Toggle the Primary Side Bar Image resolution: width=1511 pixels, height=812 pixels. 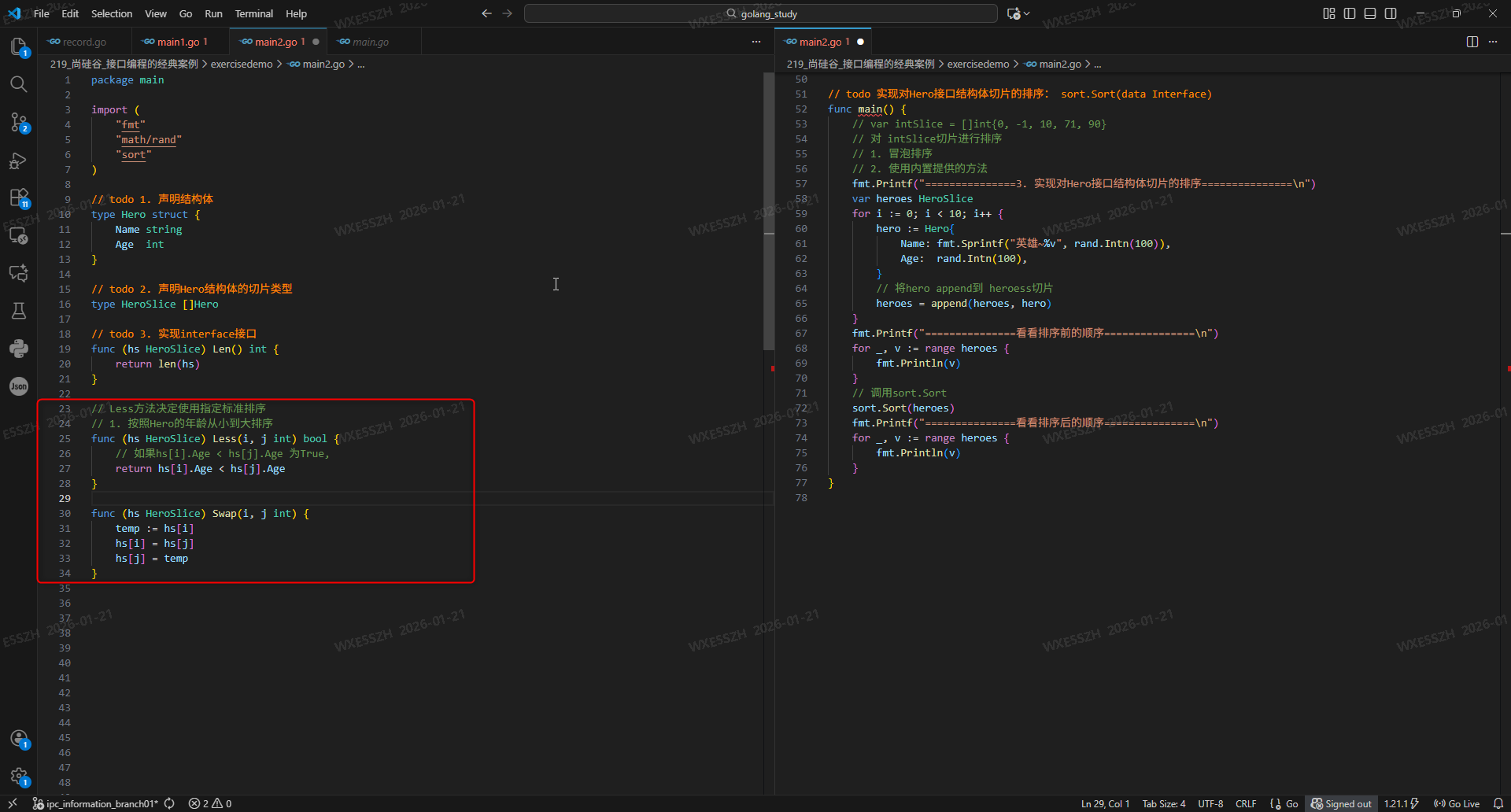tap(1350, 13)
